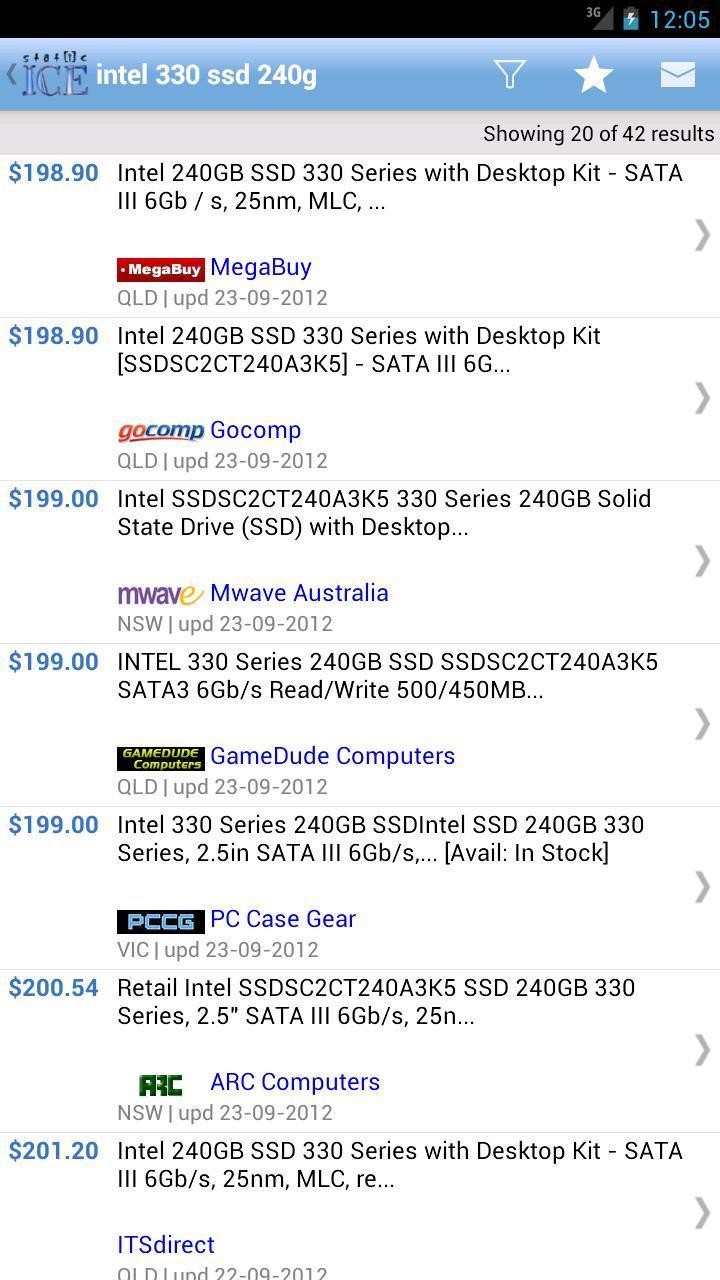
Task: Tap the star favorites icon in the toolbar
Action: 592,74
